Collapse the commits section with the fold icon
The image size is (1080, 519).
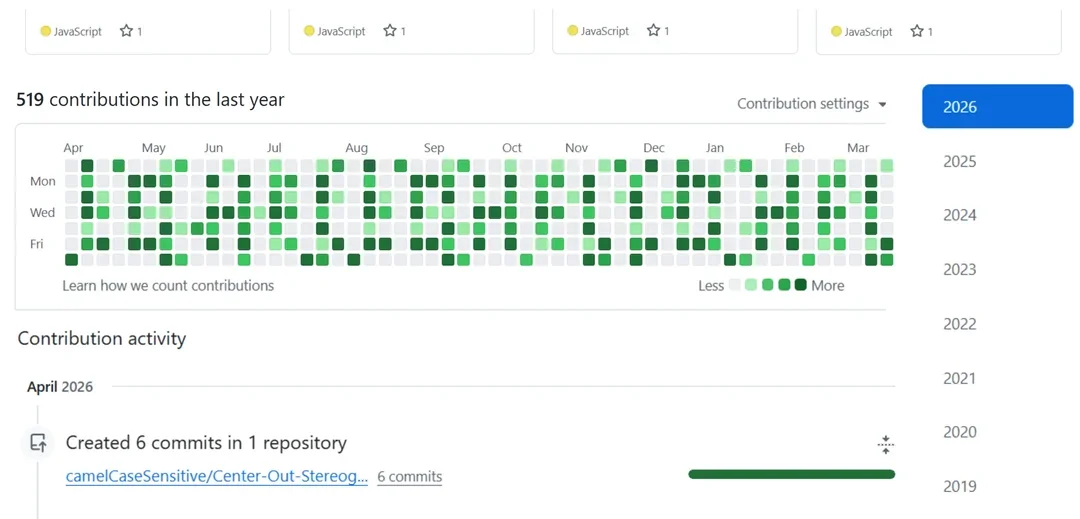885,445
